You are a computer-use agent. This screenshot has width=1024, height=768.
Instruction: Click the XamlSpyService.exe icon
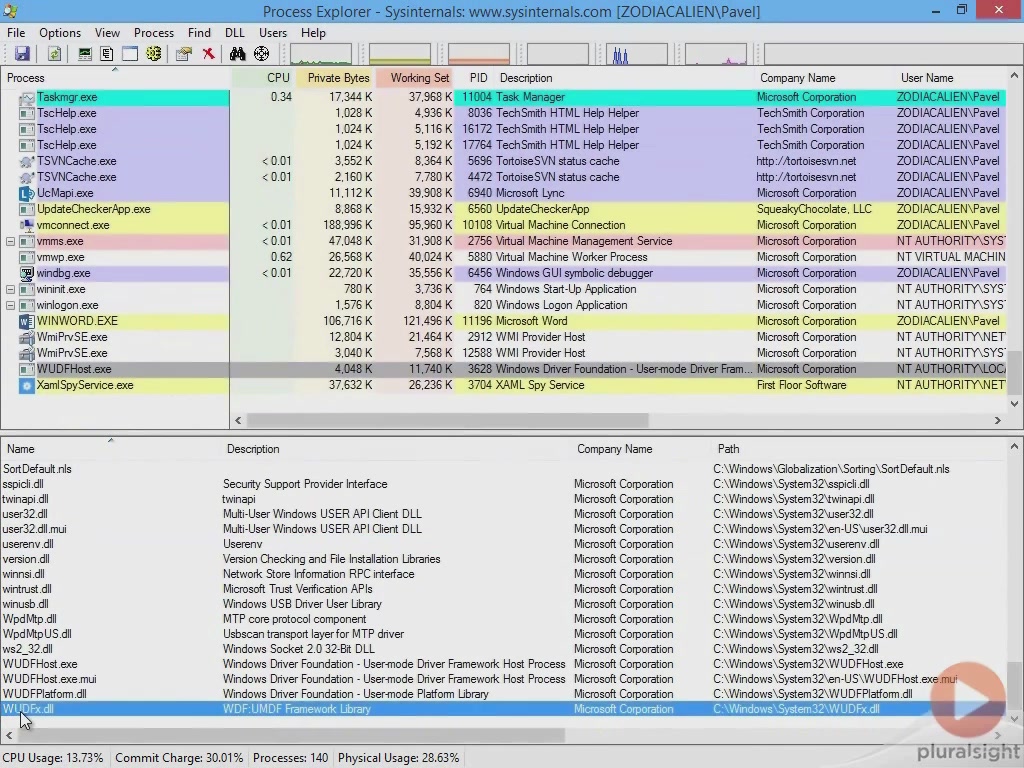(27, 385)
